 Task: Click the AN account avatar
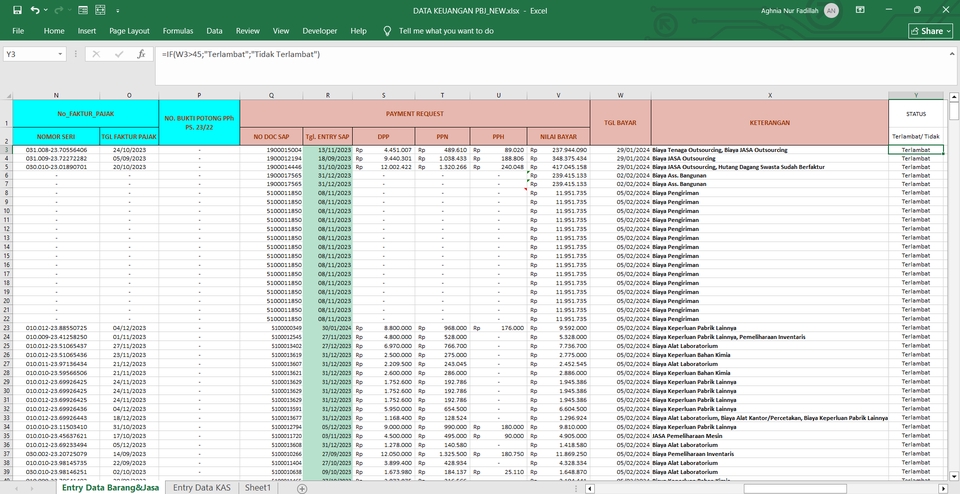pyautogui.click(x=831, y=10)
